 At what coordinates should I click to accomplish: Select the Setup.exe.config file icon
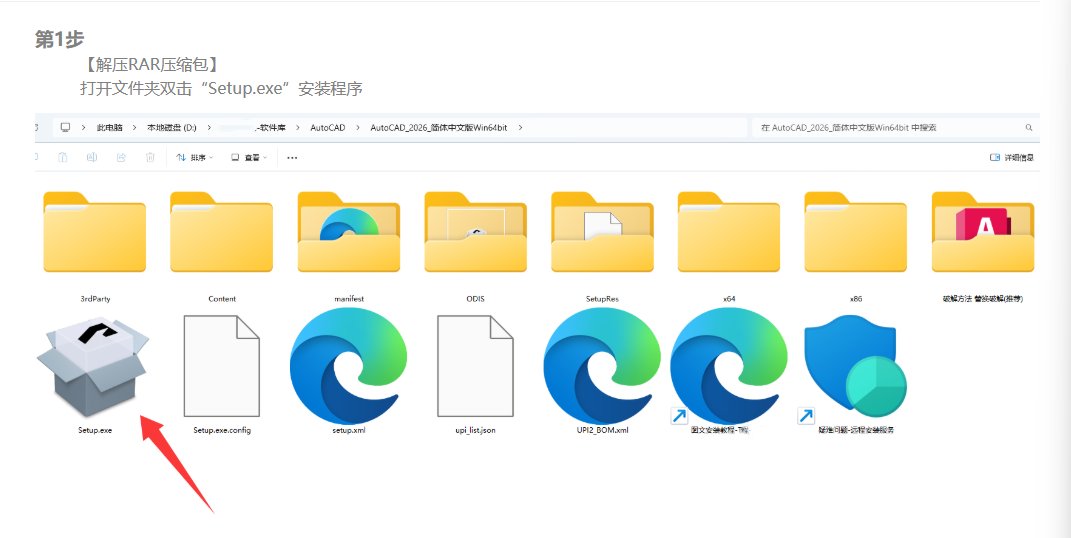(x=221, y=366)
